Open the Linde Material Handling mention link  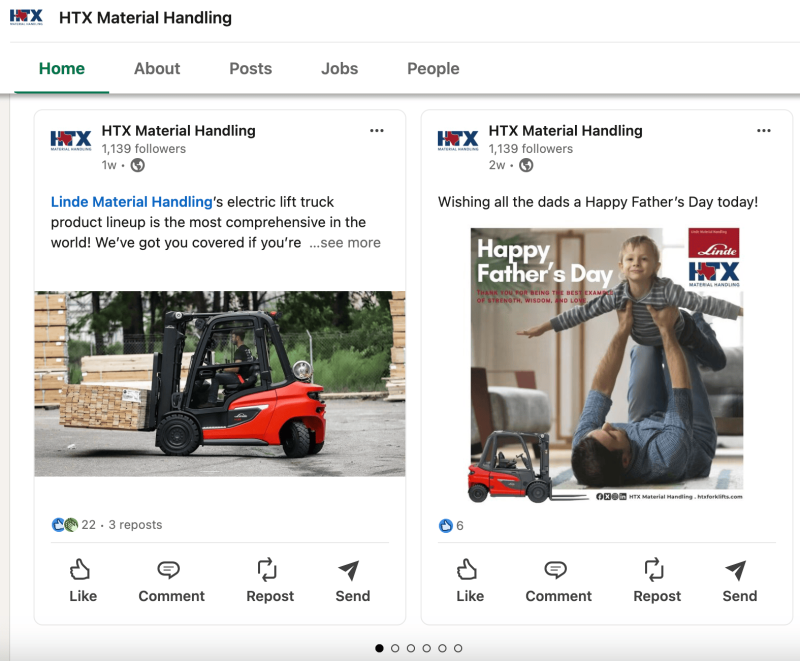tap(132, 202)
